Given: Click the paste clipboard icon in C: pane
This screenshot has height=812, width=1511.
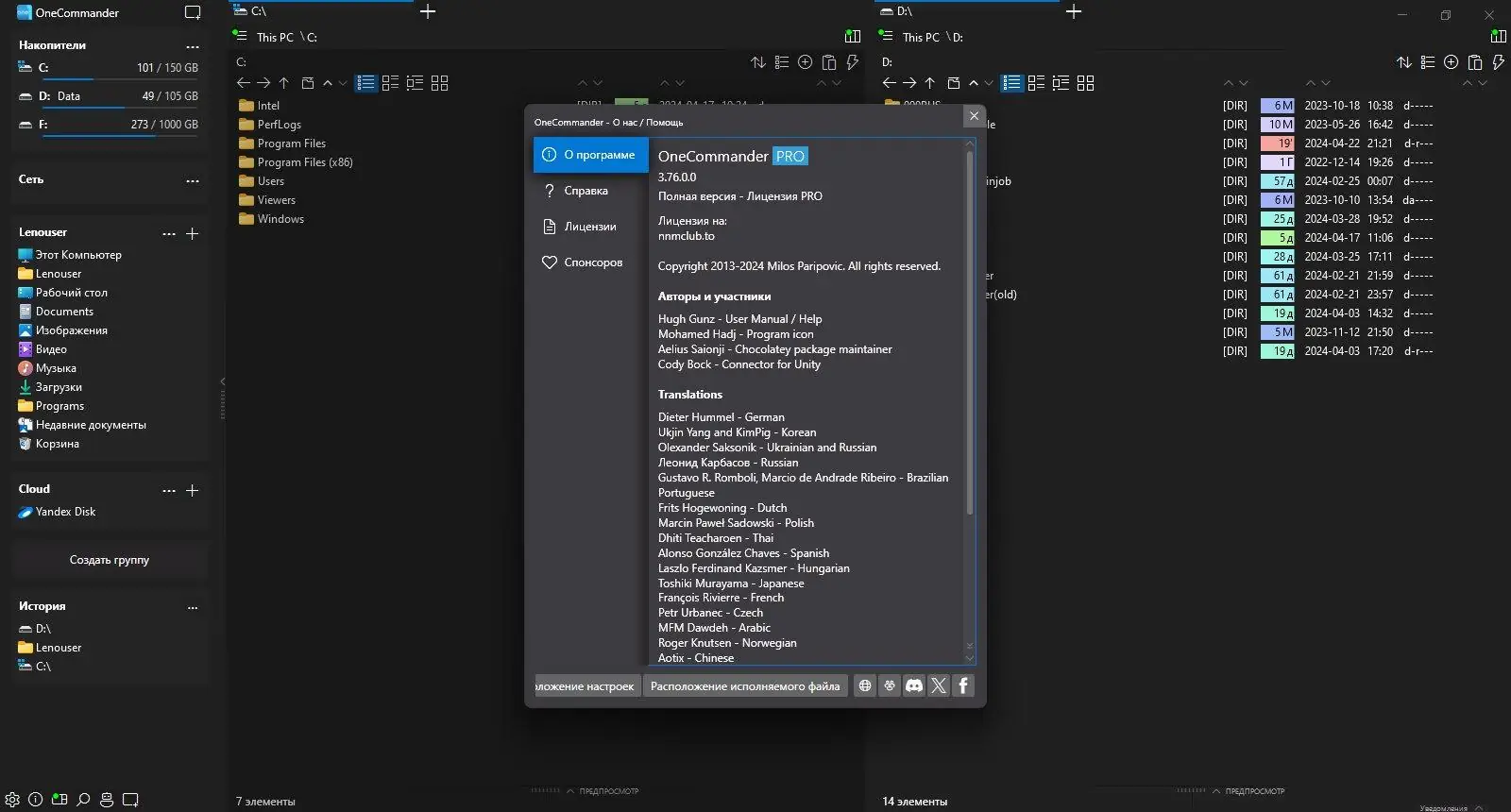Looking at the screenshot, I should [x=829, y=62].
